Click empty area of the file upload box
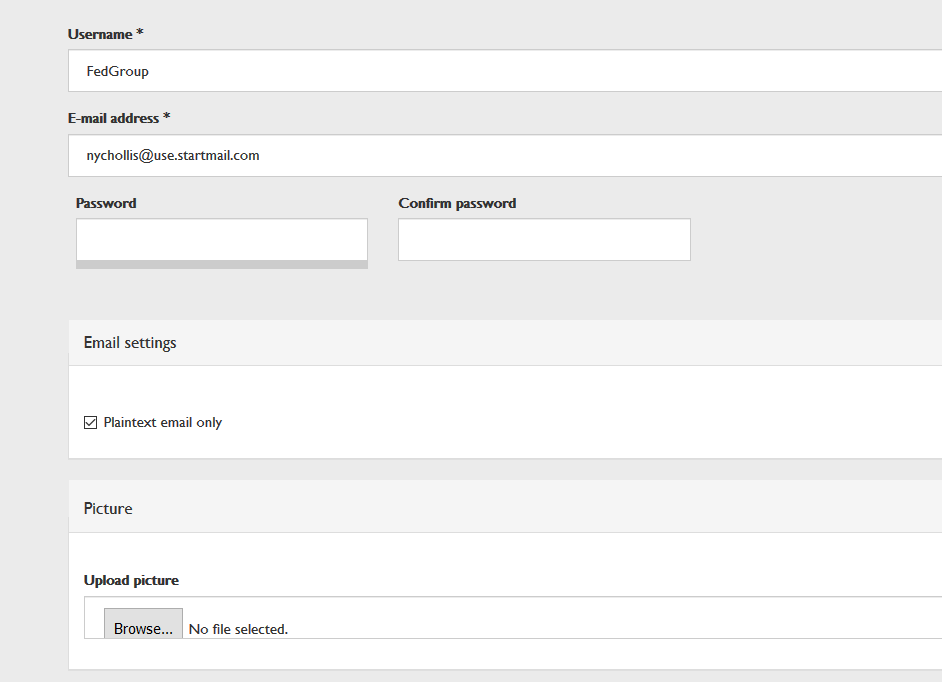 [x=600, y=618]
